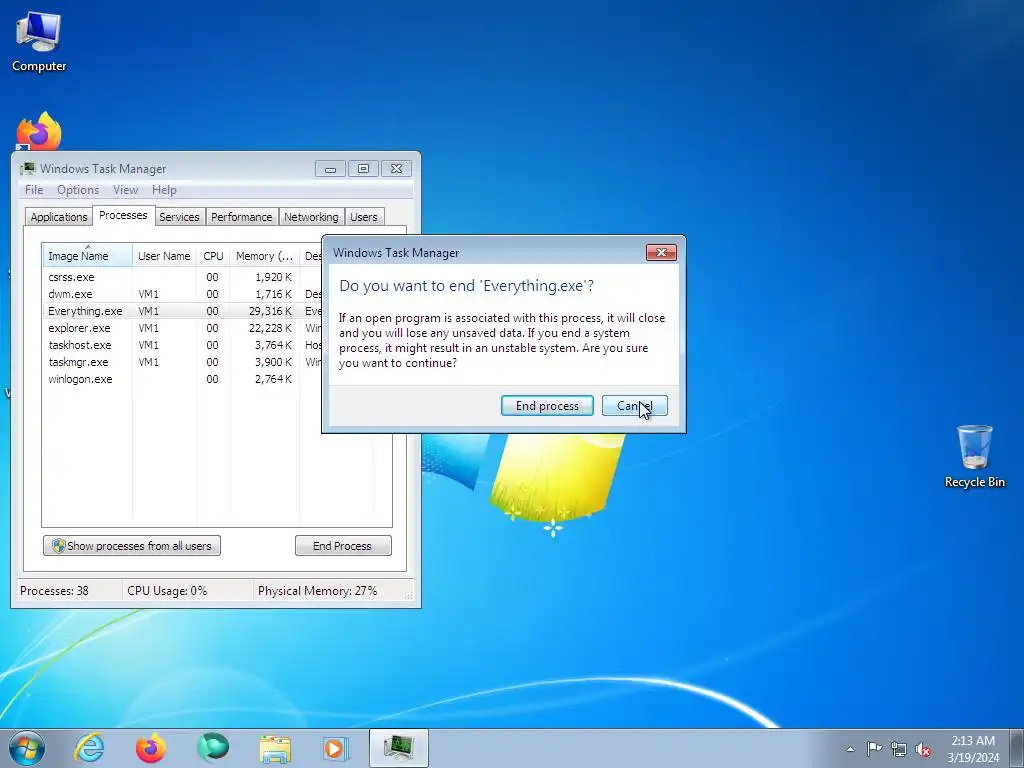Open the Firefox desktop shortcut icon
The width and height of the screenshot is (1024, 768).
click(39, 132)
